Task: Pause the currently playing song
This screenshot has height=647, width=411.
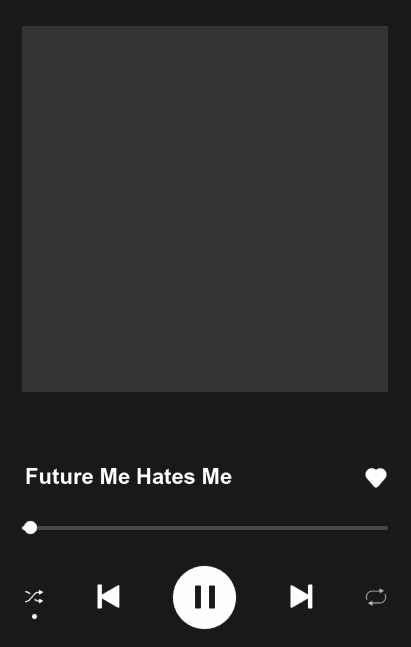Action: coord(204,597)
